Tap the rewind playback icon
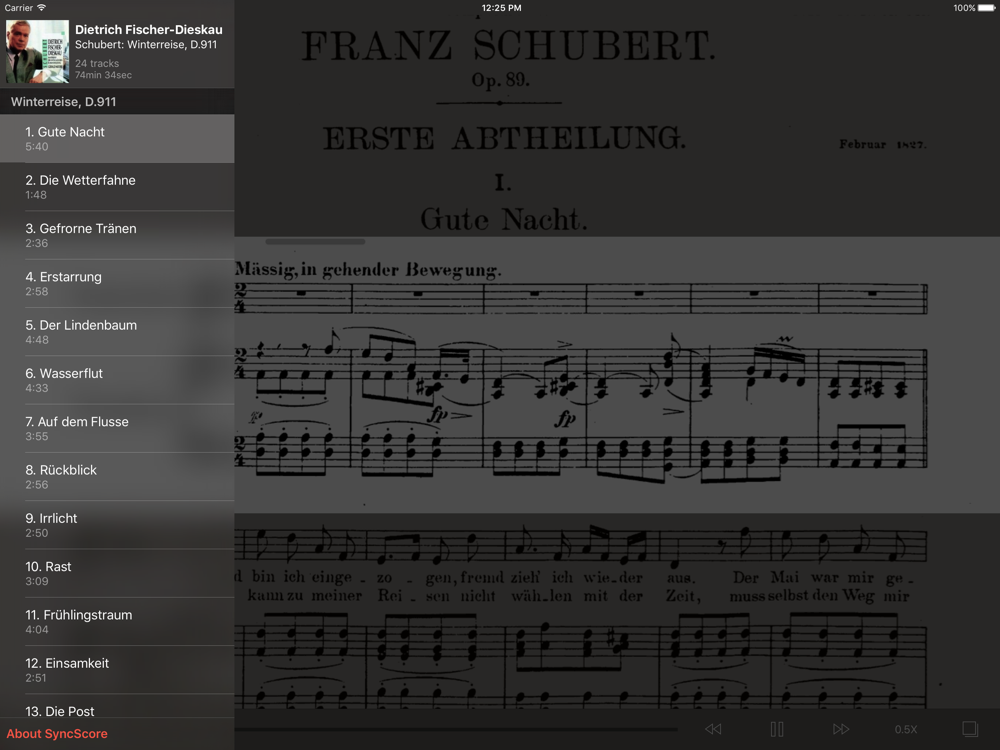The image size is (1000, 750). pyautogui.click(x=713, y=729)
